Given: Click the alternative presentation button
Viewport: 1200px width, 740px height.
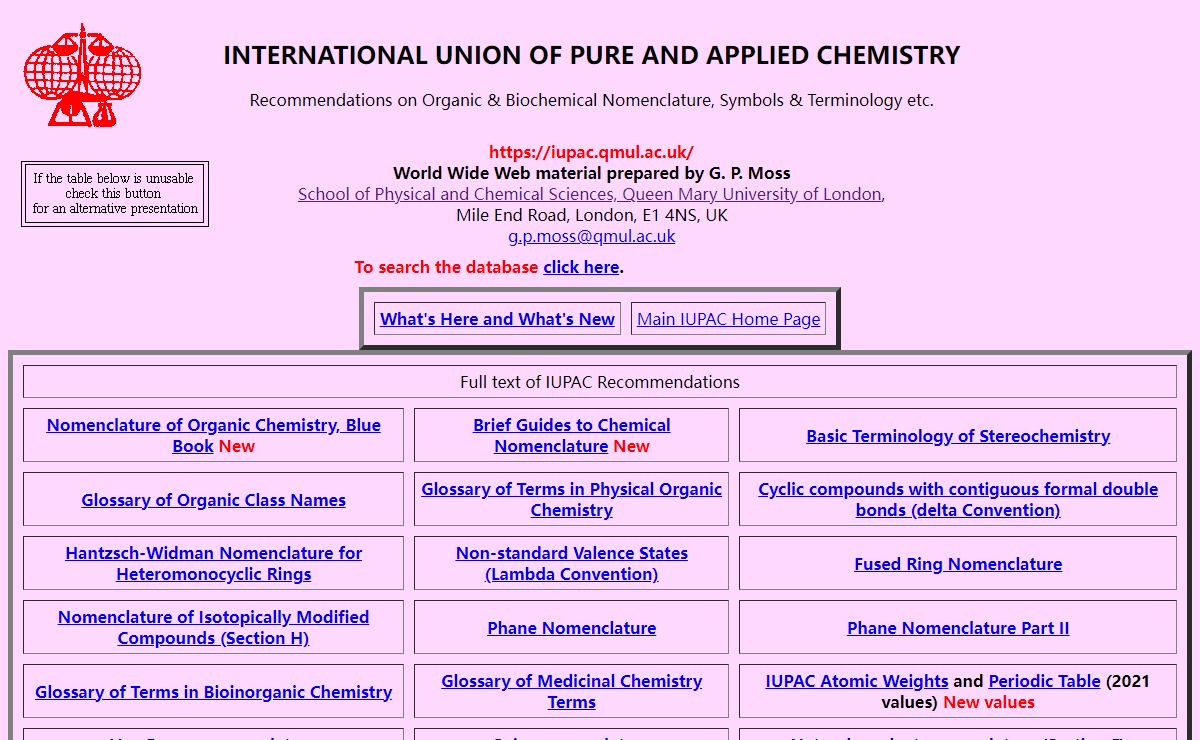Looking at the screenshot, I should point(115,194).
